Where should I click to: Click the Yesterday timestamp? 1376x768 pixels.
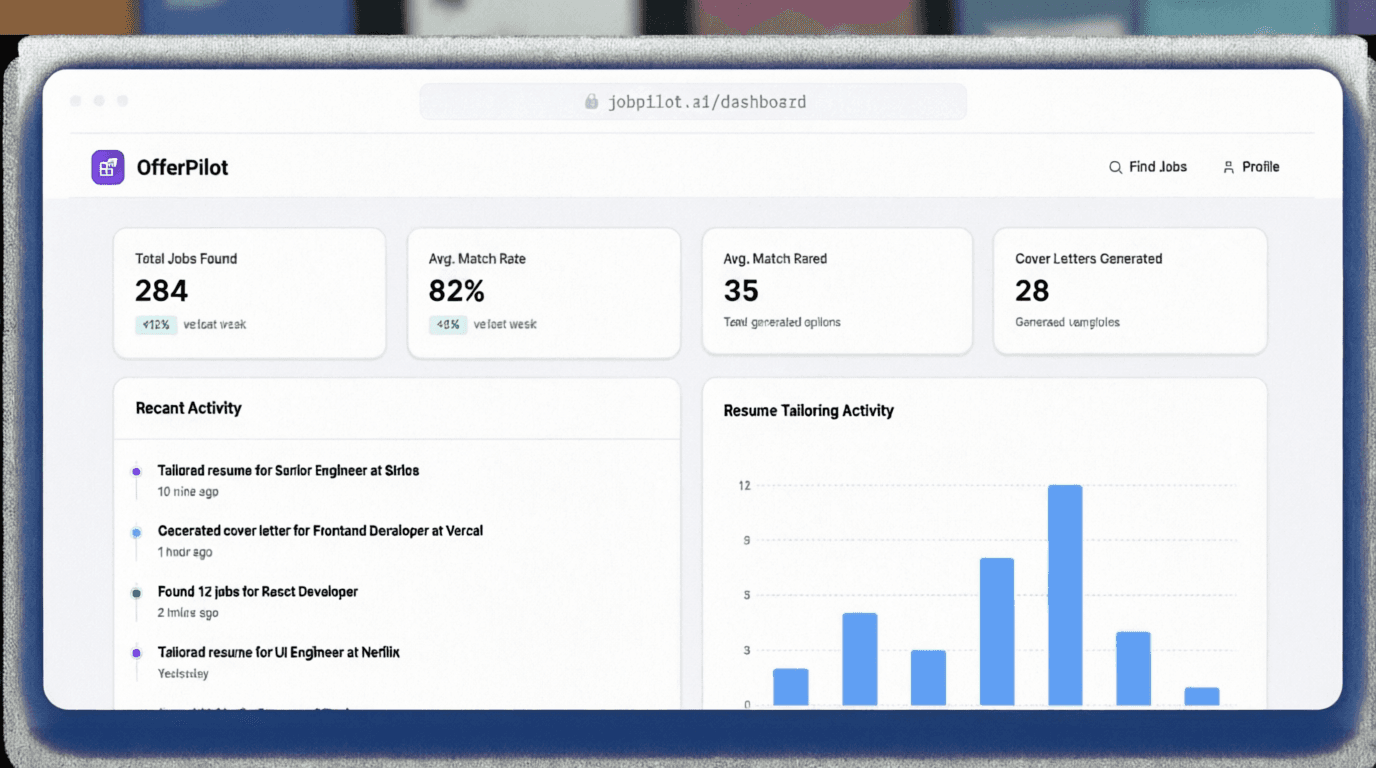pyautogui.click(x=184, y=674)
